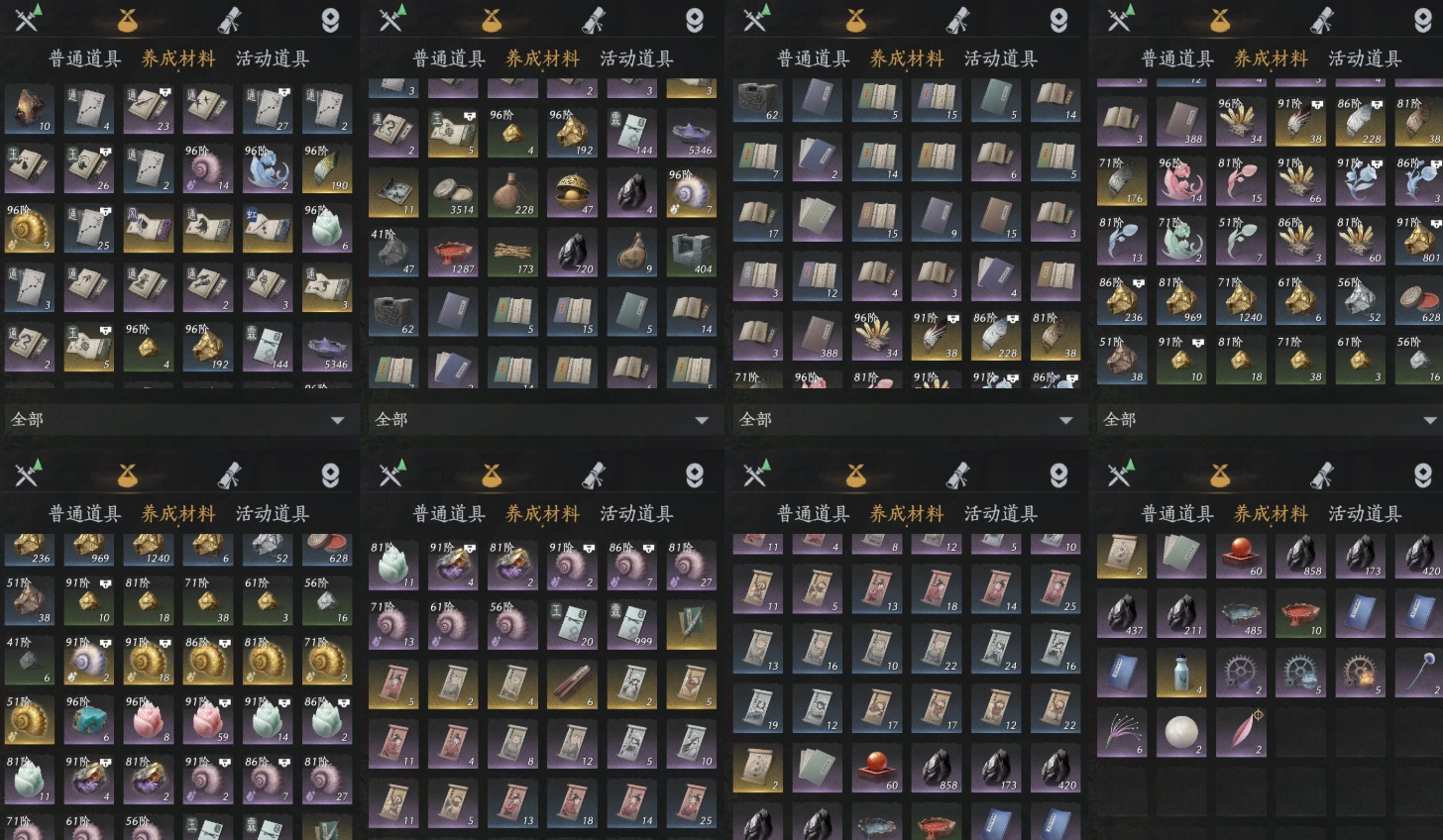1443x840 pixels.
Task: Select the white pearl item with count 2
Action: point(1181,732)
